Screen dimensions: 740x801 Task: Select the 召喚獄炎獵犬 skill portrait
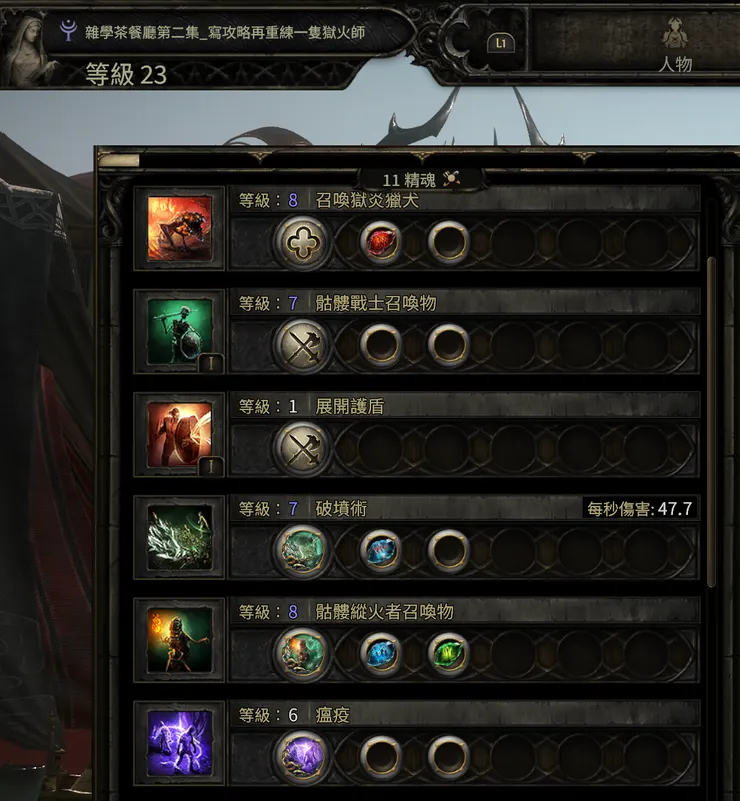pyautogui.click(x=179, y=228)
